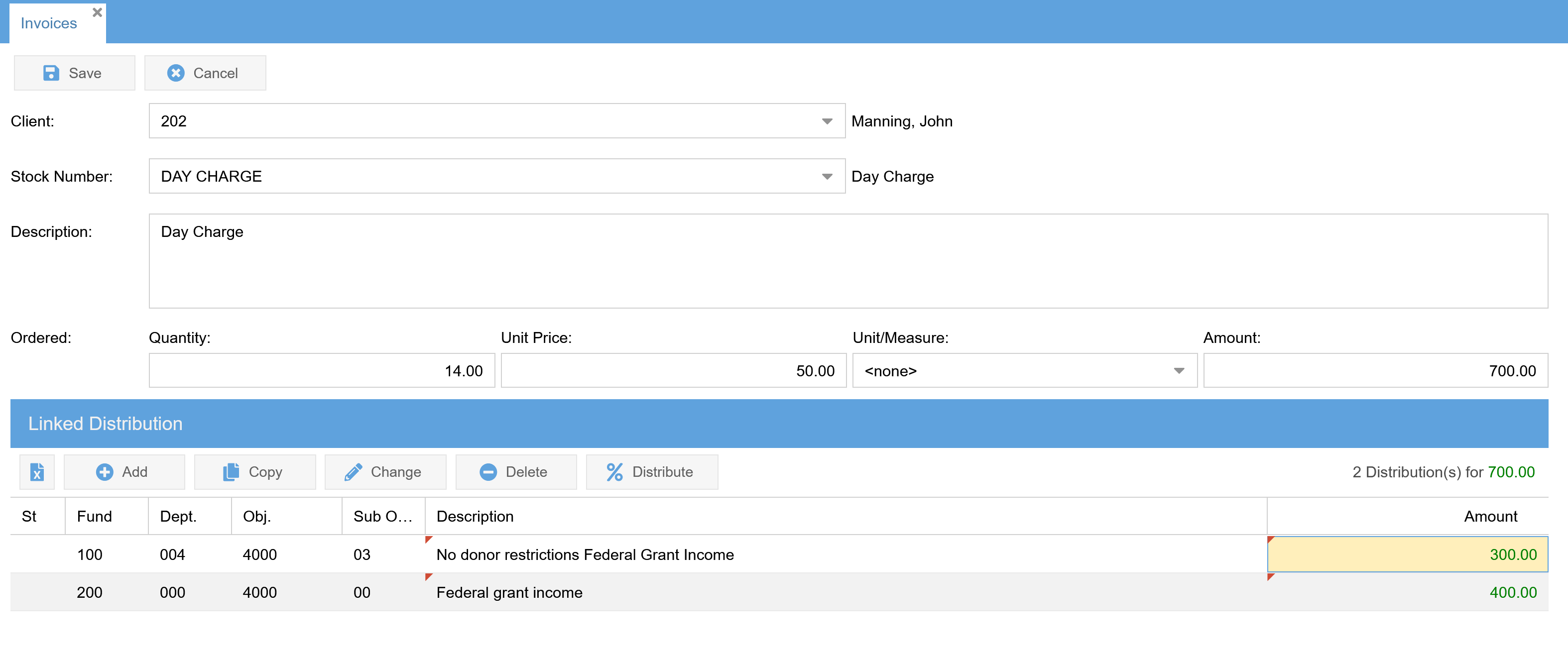Click the Add plus icon

pyautogui.click(x=105, y=472)
